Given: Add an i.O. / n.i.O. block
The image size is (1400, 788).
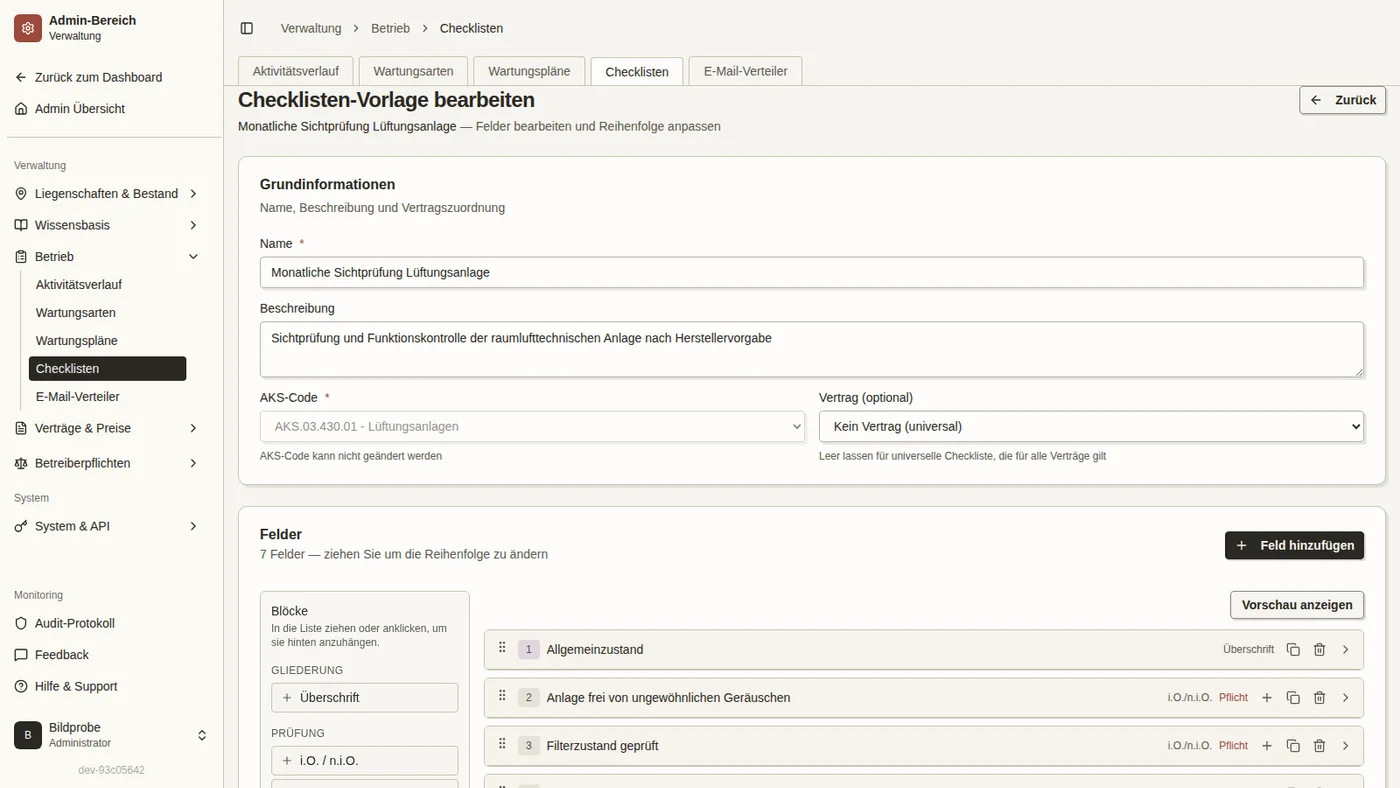Looking at the screenshot, I should tap(365, 761).
